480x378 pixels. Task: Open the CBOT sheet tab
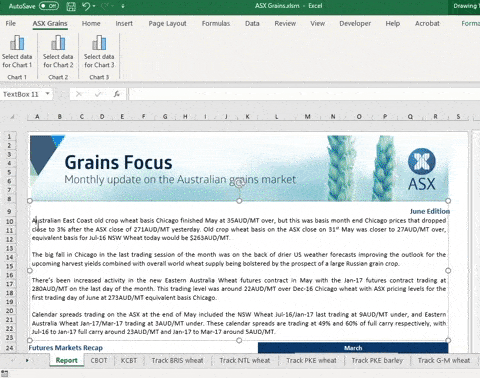99,361
